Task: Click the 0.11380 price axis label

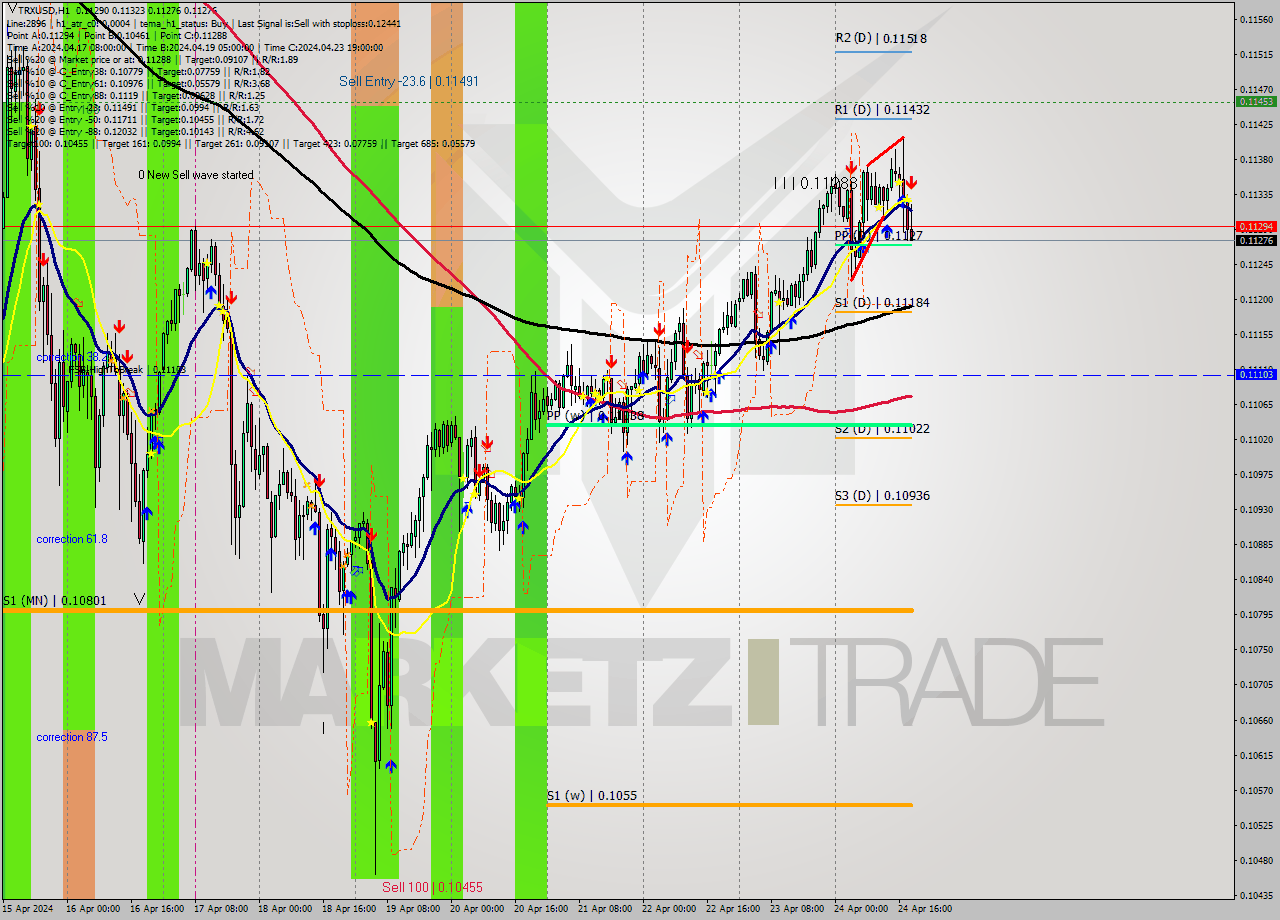Action: coord(1256,159)
